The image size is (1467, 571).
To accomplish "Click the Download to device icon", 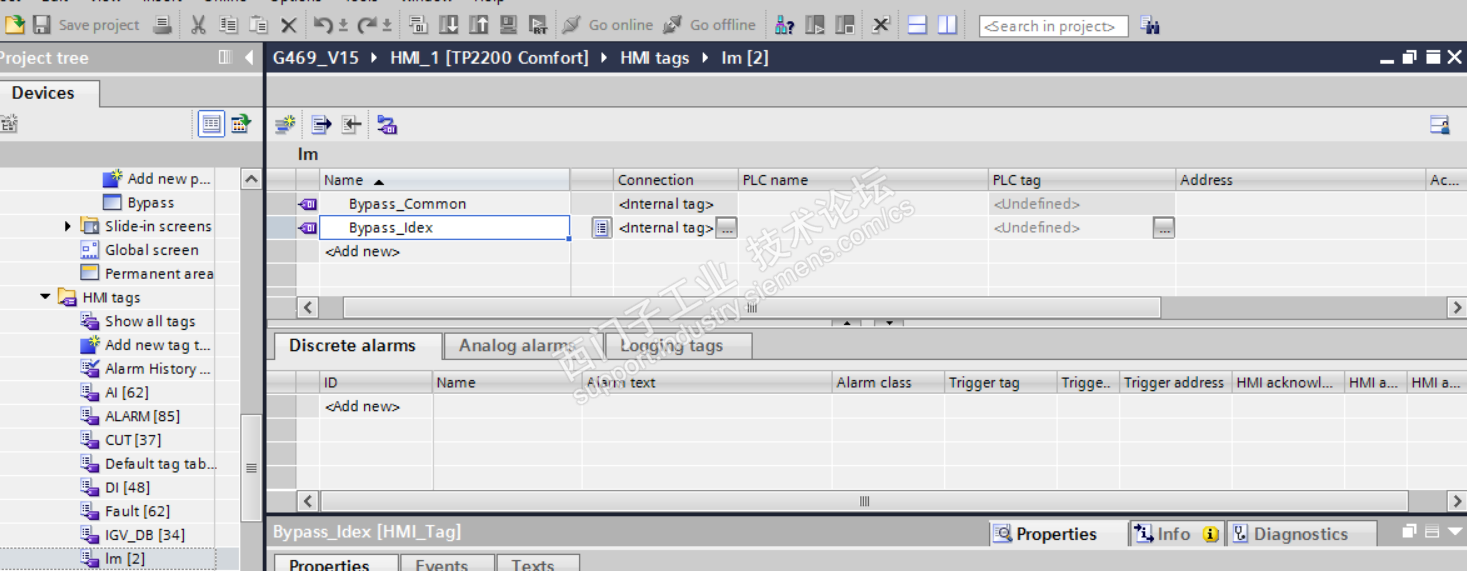I will [x=449, y=25].
